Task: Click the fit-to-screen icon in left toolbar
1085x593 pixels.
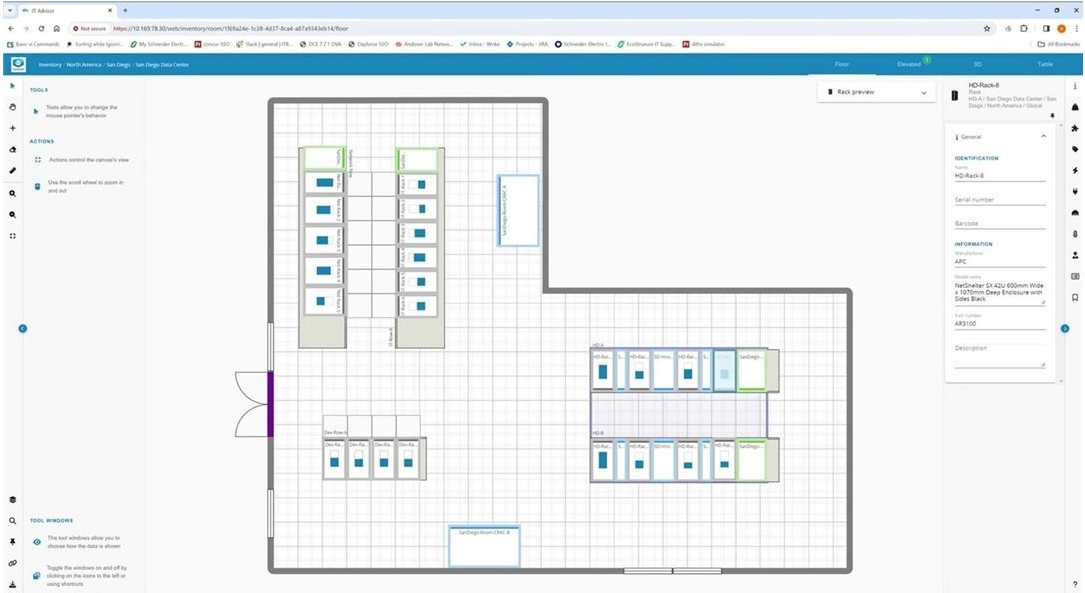Action: click(x=13, y=236)
